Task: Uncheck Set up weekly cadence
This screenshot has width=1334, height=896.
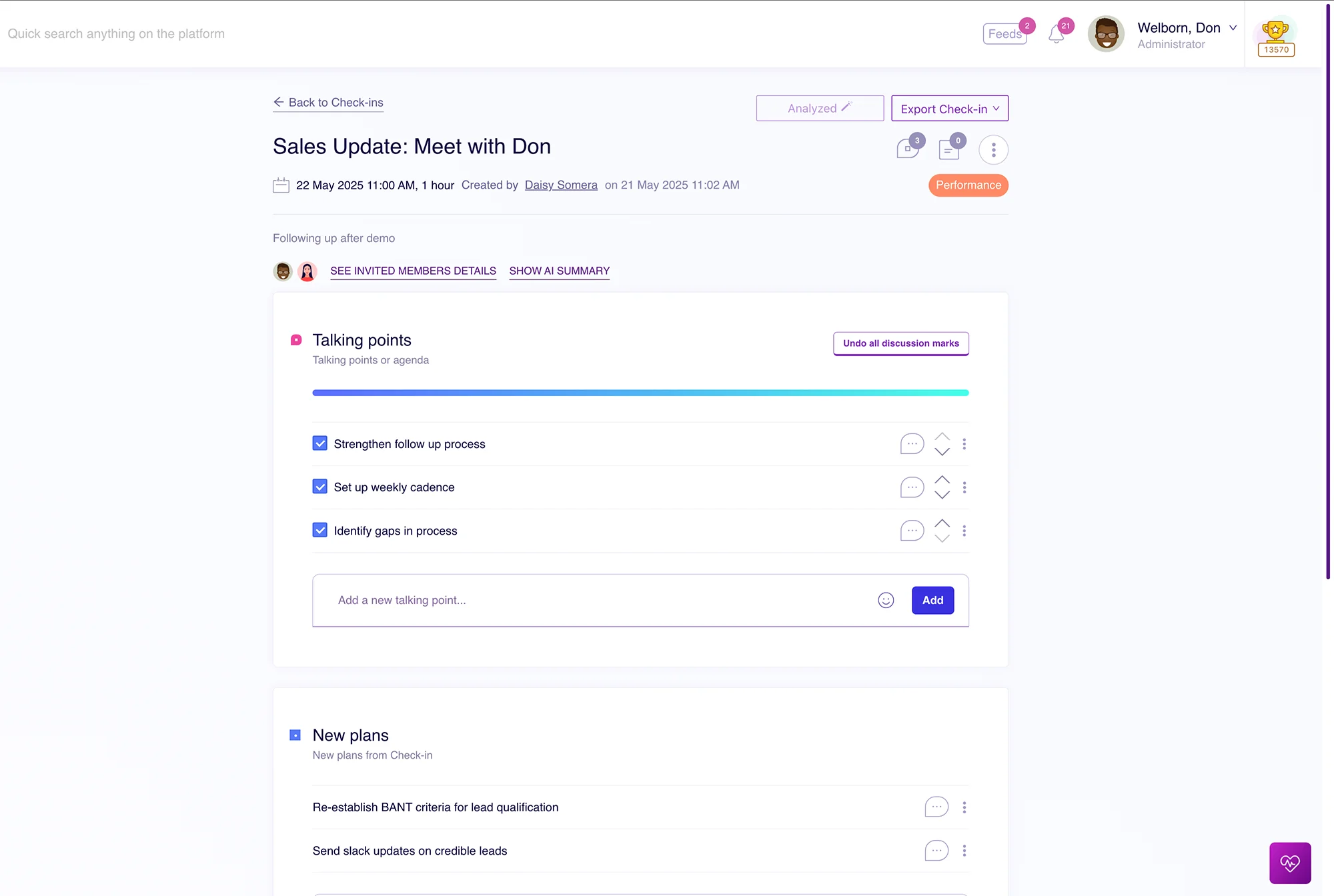Action: [320, 487]
